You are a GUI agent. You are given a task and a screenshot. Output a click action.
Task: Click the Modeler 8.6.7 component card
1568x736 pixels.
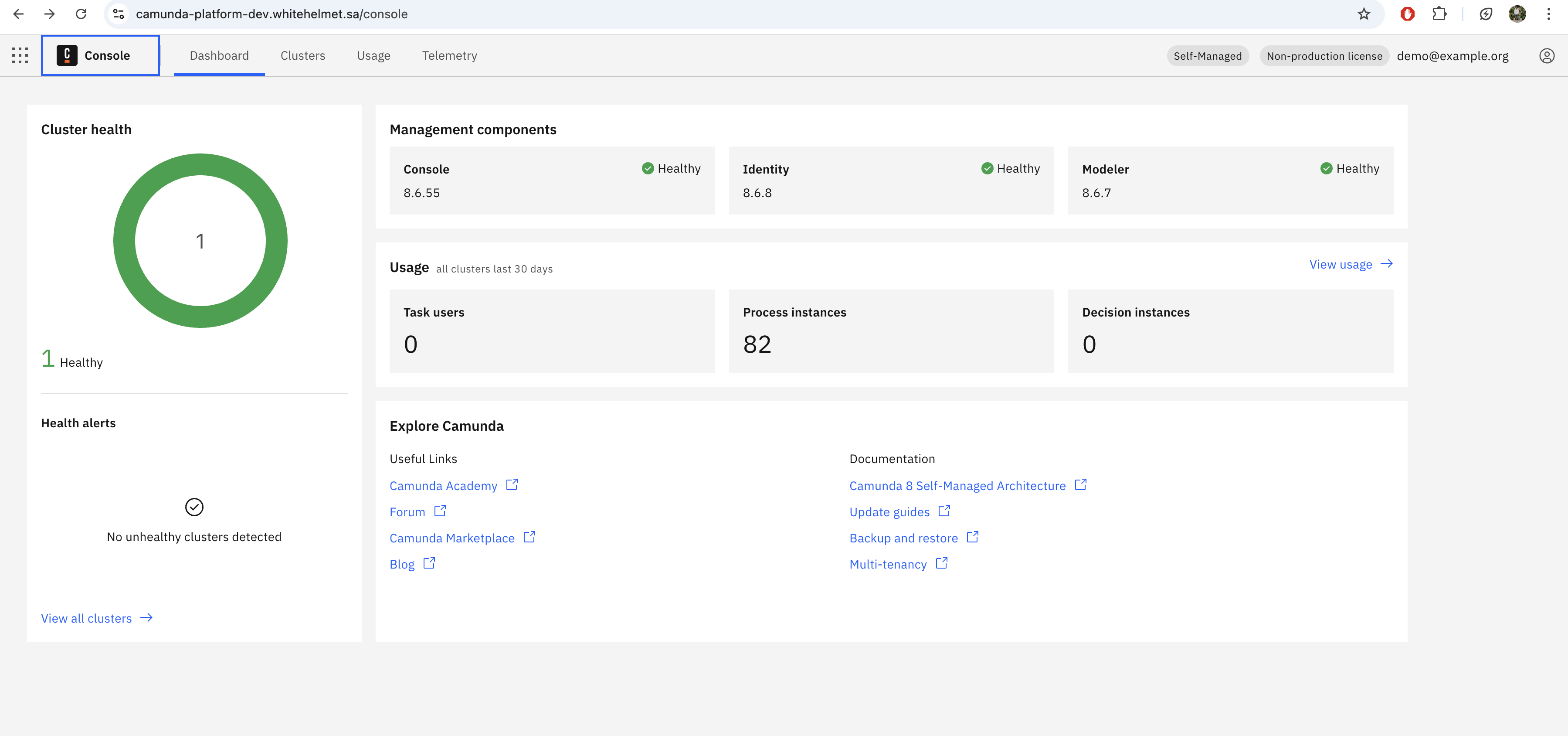[x=1230, y=180]
